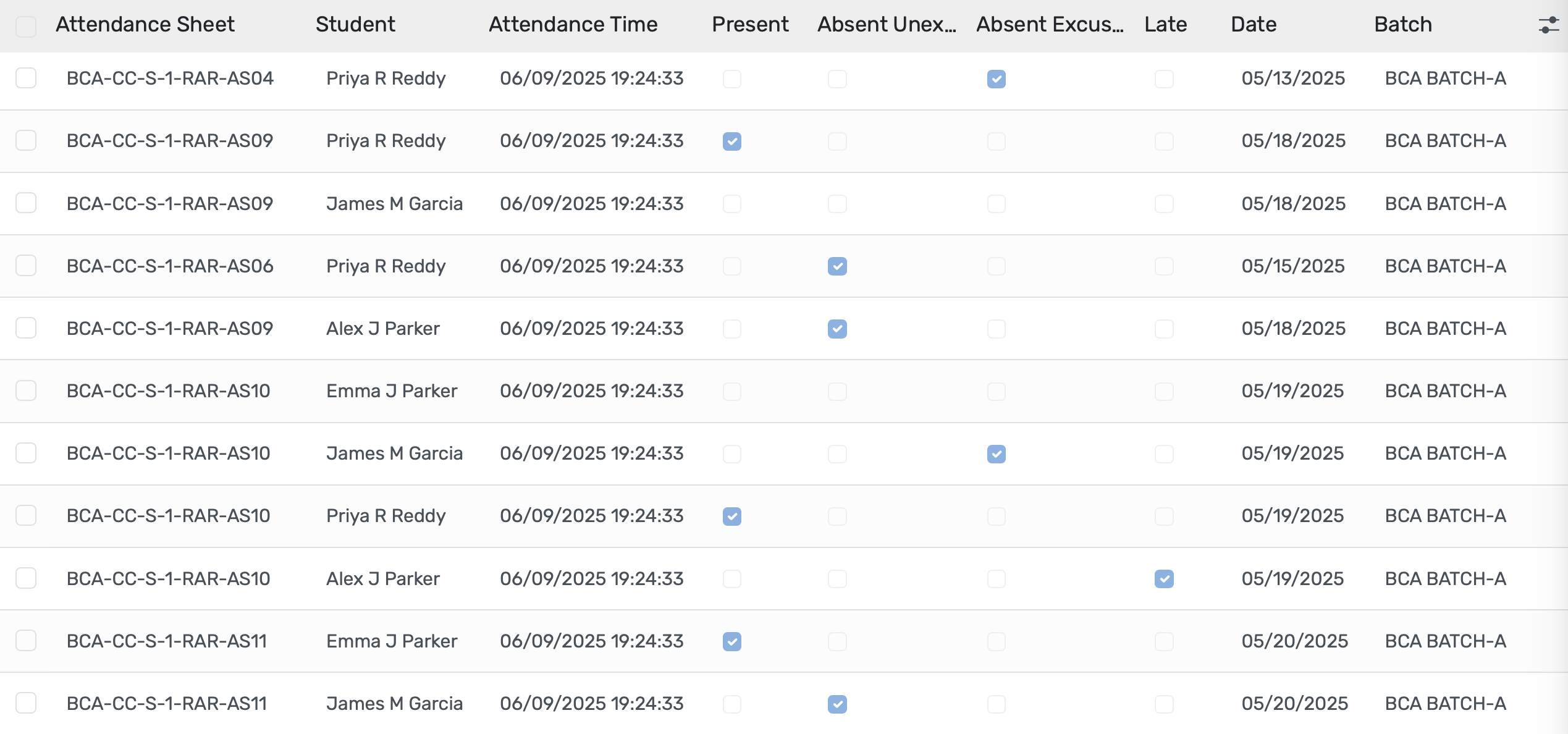Uncheck Absent Excused for James M Garcia in AS10
The image size is (1568, 734).
pyautogui.click(x=996, y=454)
